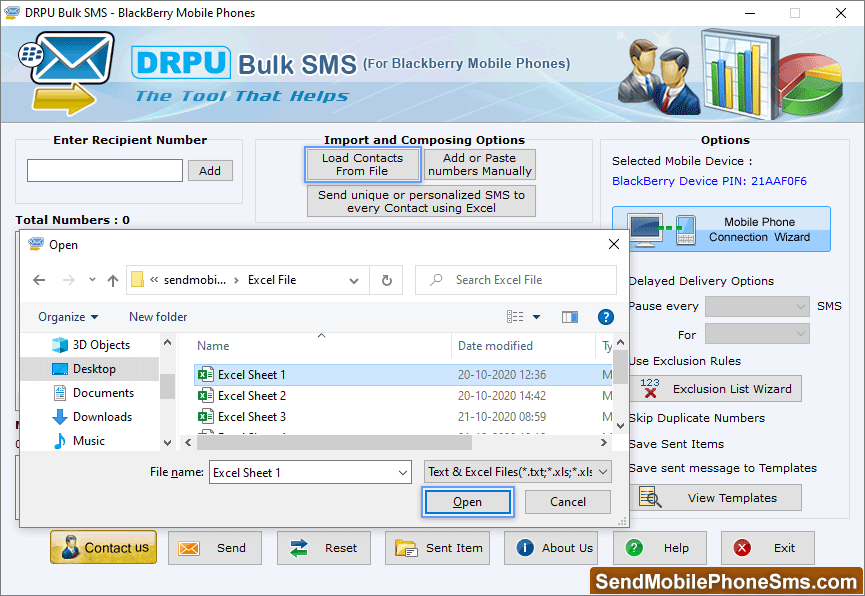
Task: Click View Templates button
Action: click(x=716, y=498)
